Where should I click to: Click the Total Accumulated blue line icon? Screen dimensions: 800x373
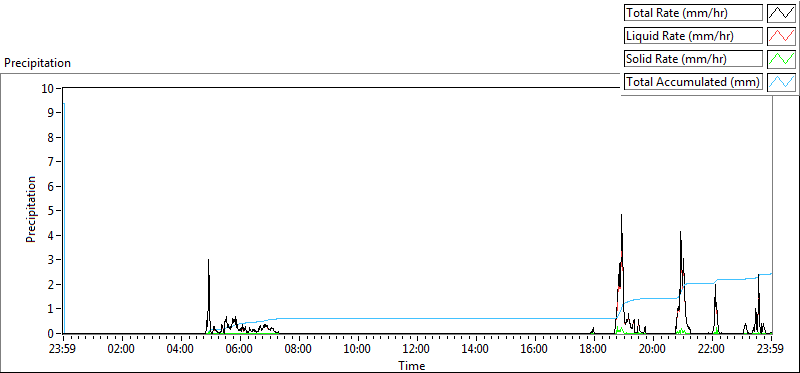[782, 82]
